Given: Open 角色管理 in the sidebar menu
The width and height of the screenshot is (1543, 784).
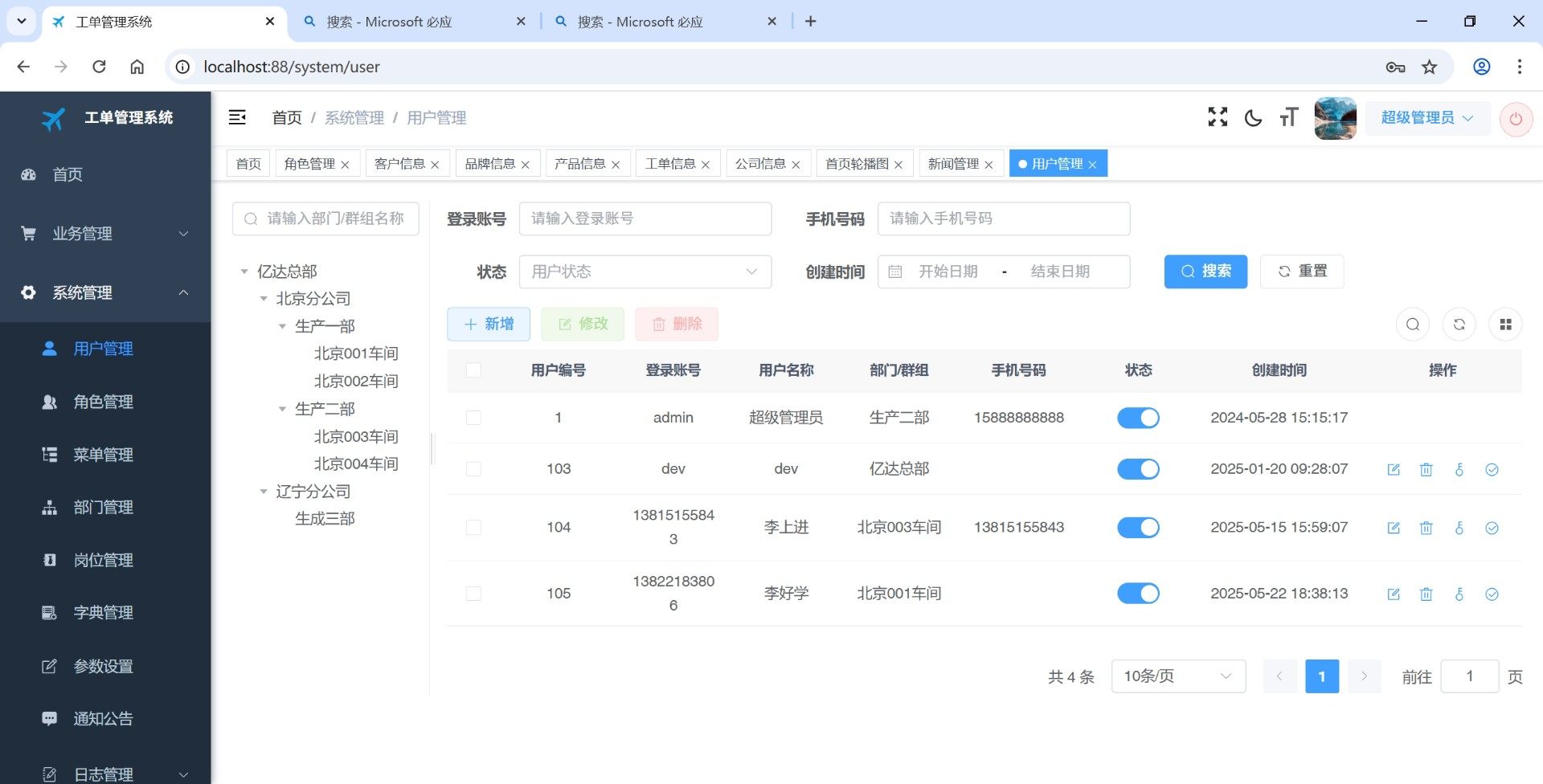Looking at the screenshot, I should tap(103, 402).
